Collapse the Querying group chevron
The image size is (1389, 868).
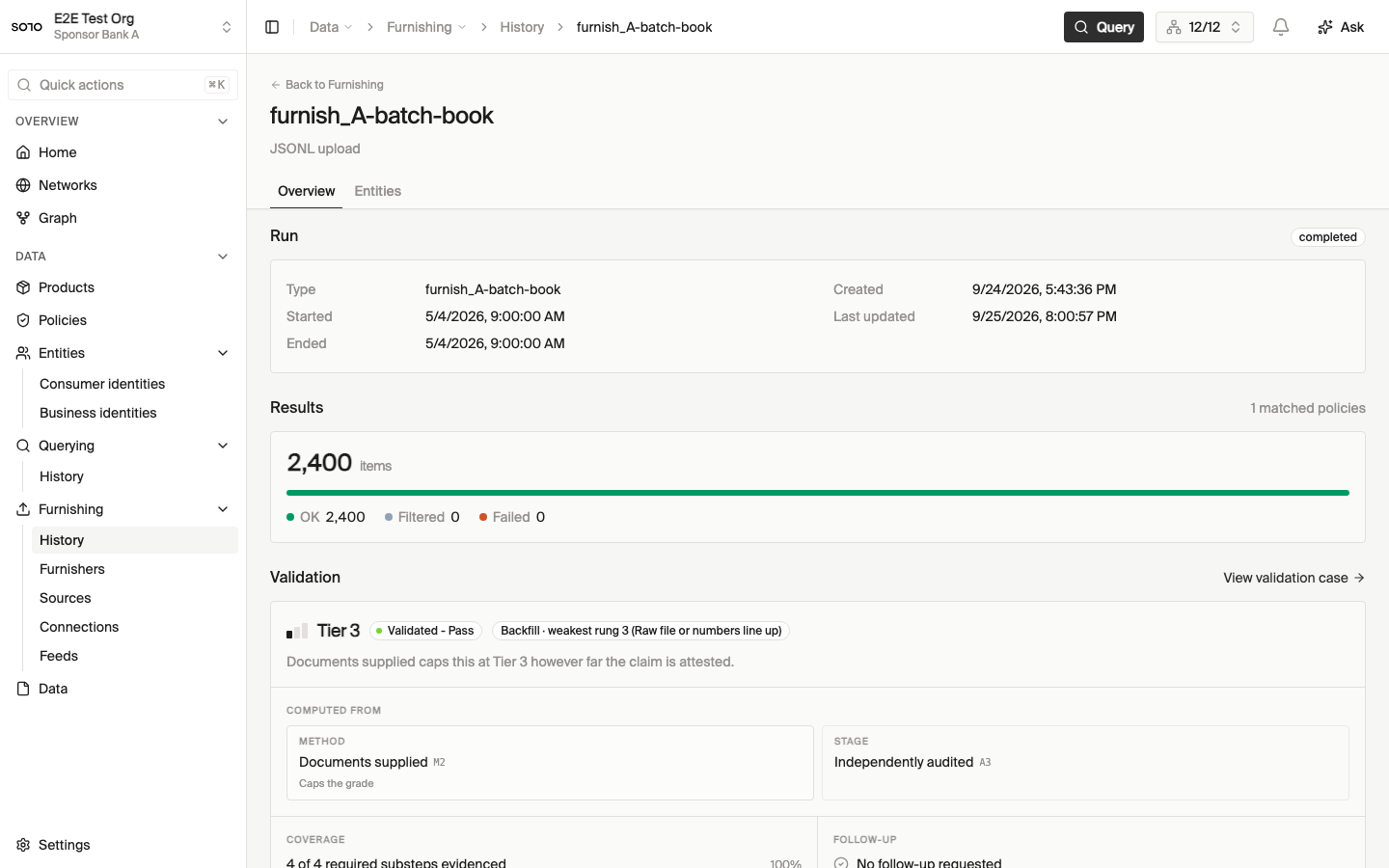[223, 446]
